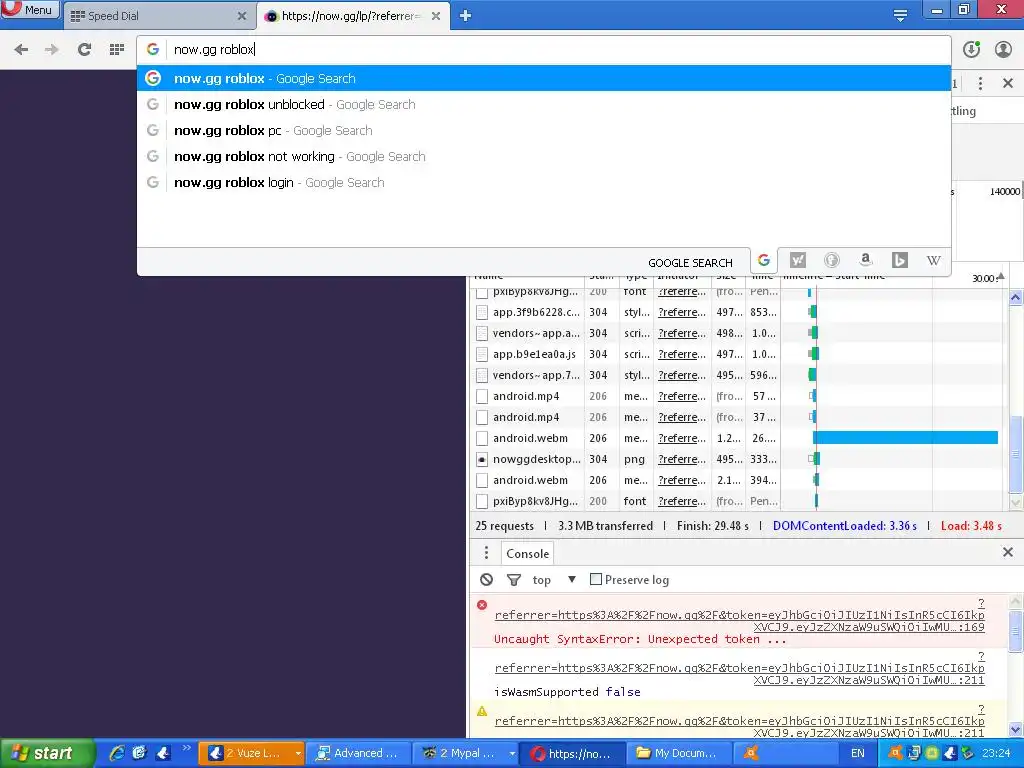The width and height of the screenshot is (1024, 768).
Task: Go back with the back arrow
Action: pos(21,49)
